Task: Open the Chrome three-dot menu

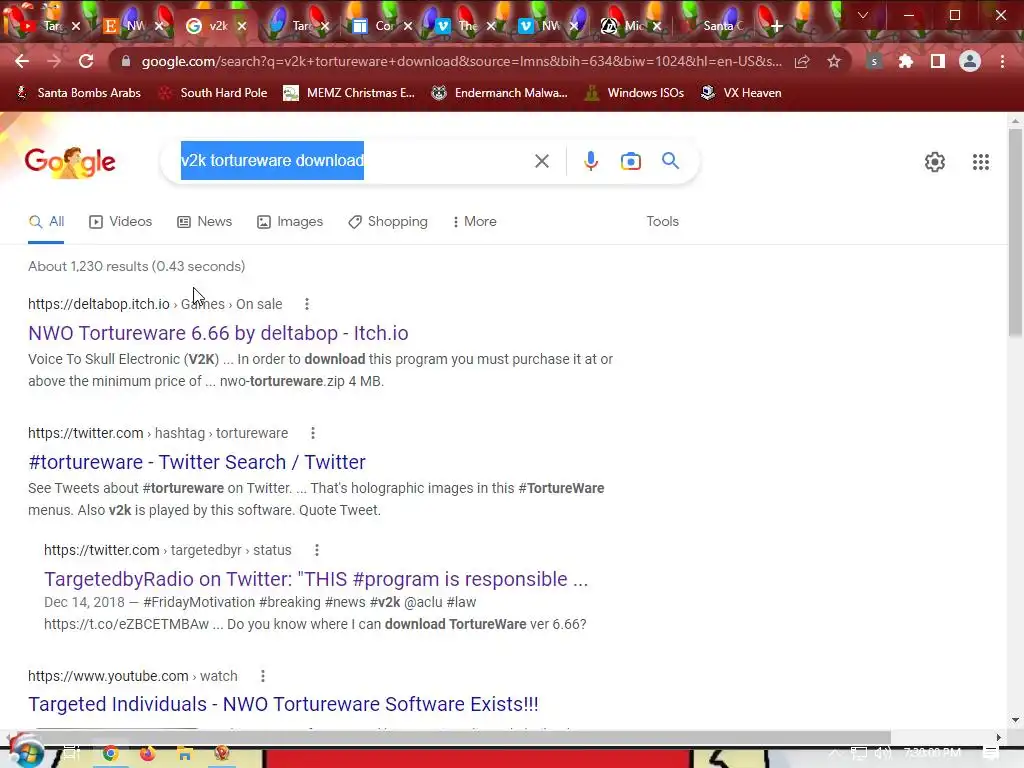Action: pyautogui.click(x=1002, y=61)
